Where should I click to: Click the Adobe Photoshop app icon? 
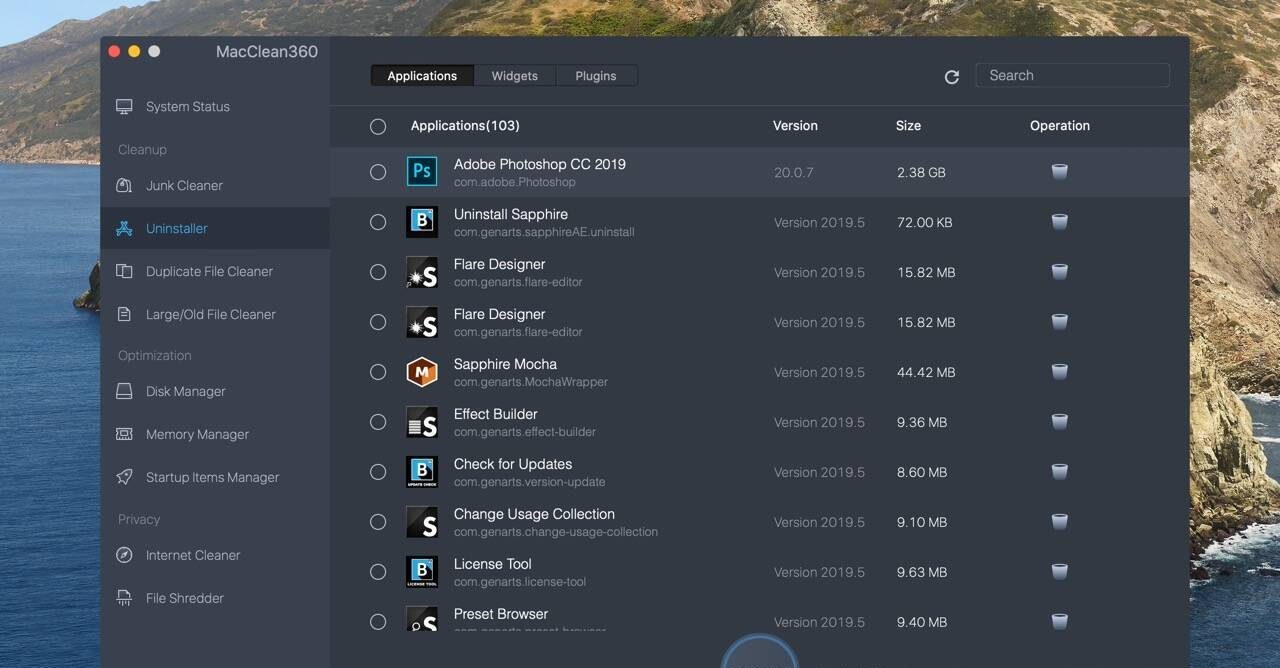click(x=422, y=172)
